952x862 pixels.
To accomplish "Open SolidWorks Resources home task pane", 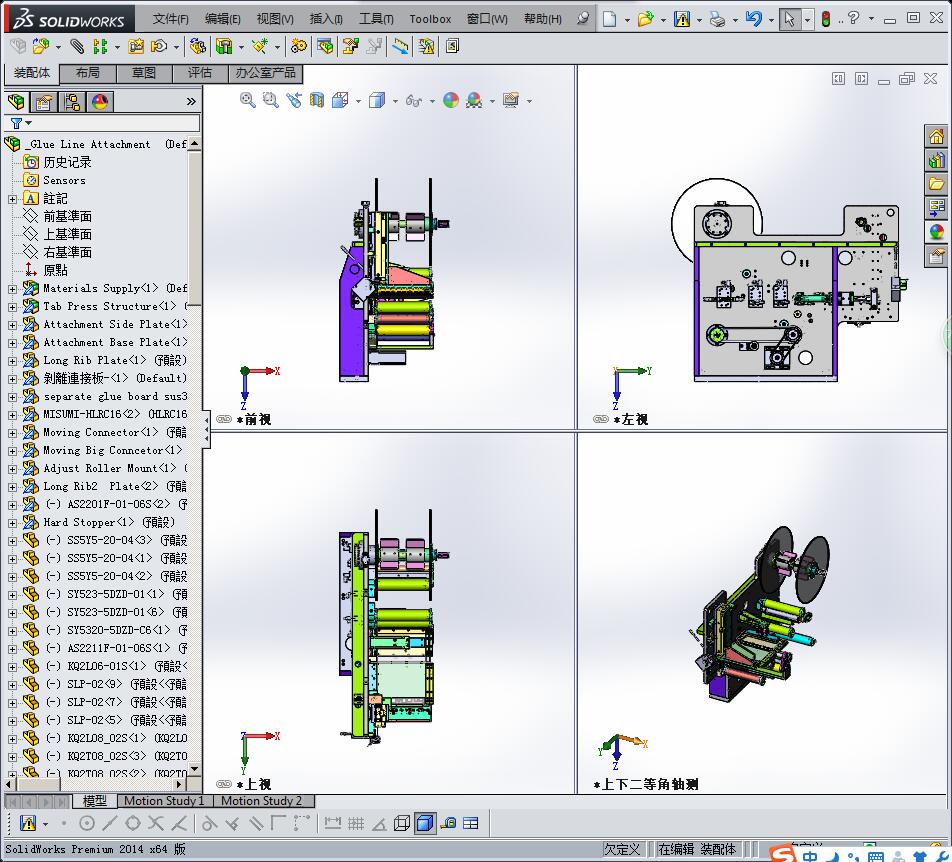I will pyautogui.click(x=937, y=137).
